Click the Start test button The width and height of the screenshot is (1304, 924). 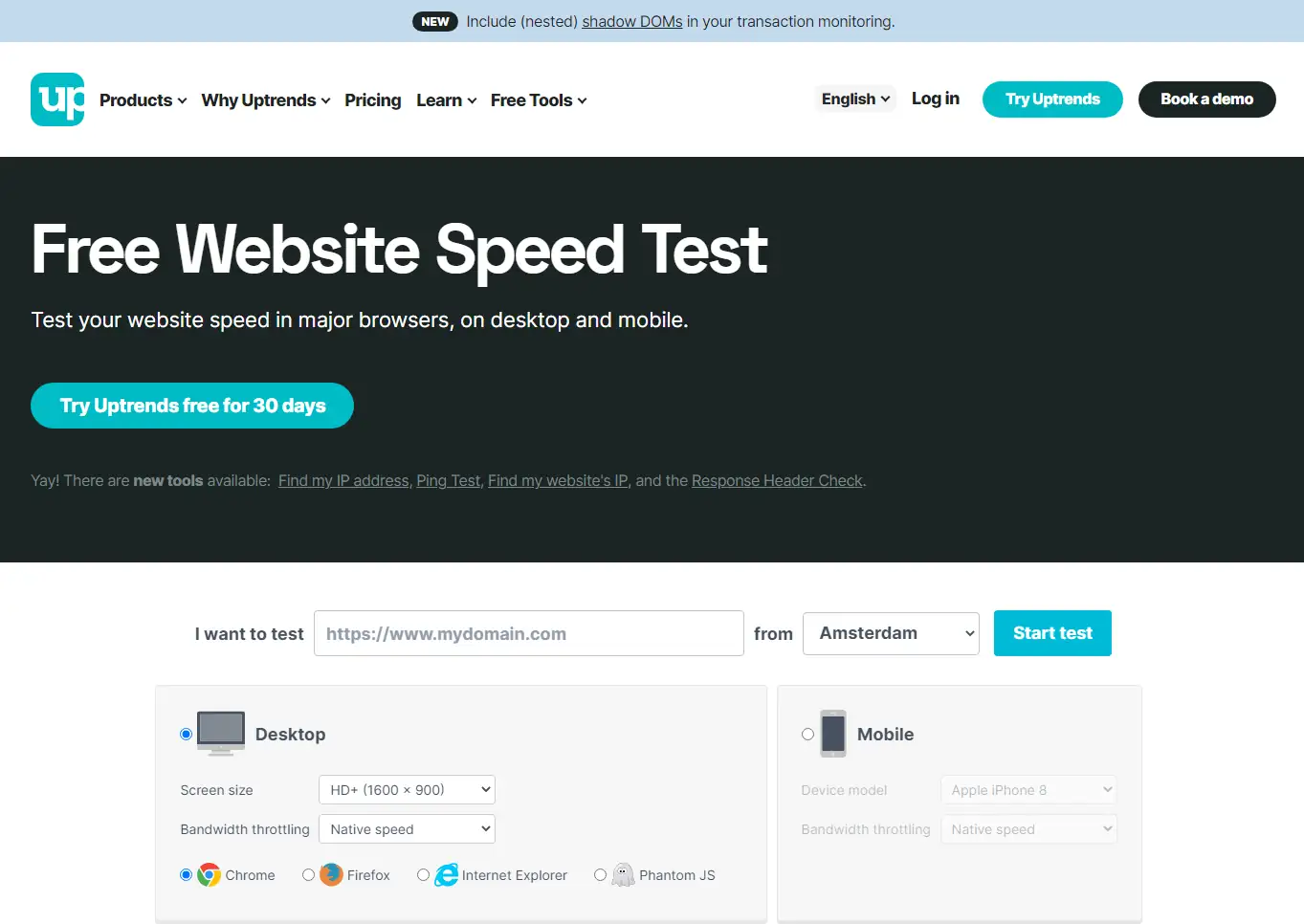1052,633
